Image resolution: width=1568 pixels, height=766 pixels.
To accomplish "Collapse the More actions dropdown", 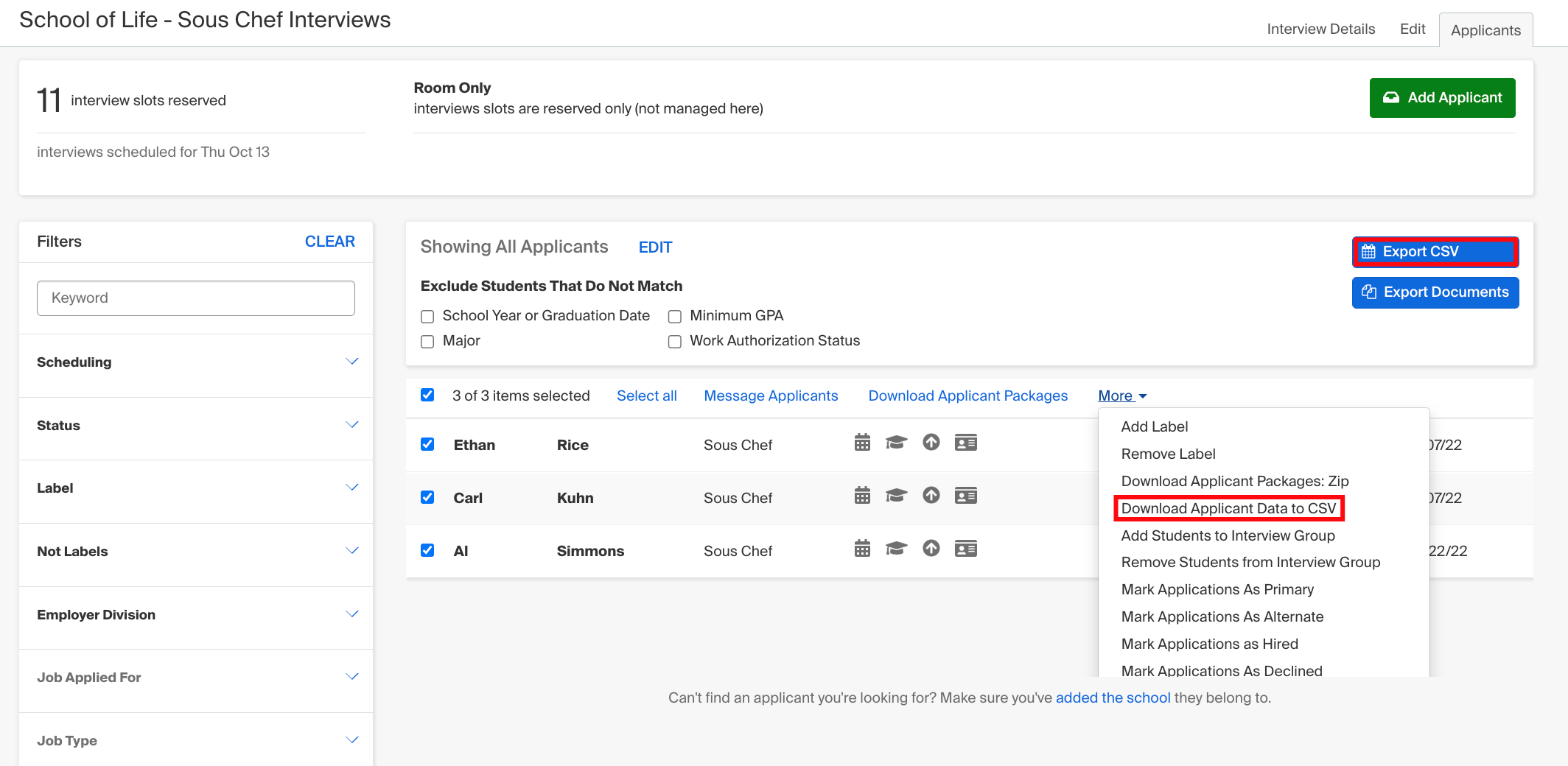I will (1121, 396).
